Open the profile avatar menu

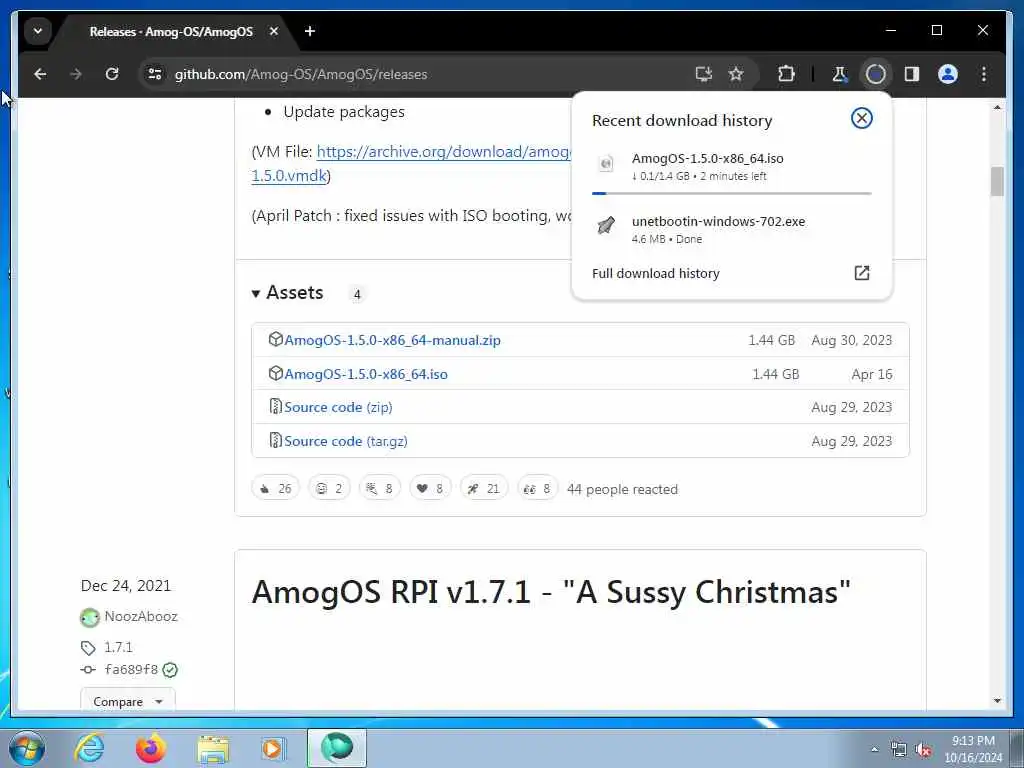[x=948, y=74]
